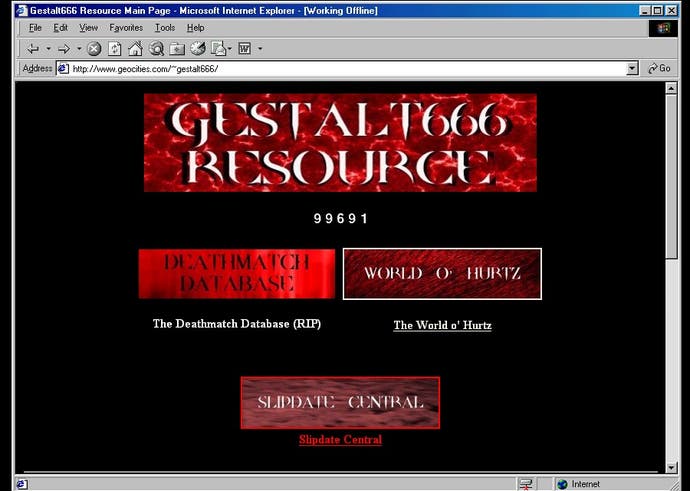Image resolution: width=690 pixels, height=491 pixels.
Task: Follow the Slipdate Central text link
Action: (340, 440)
